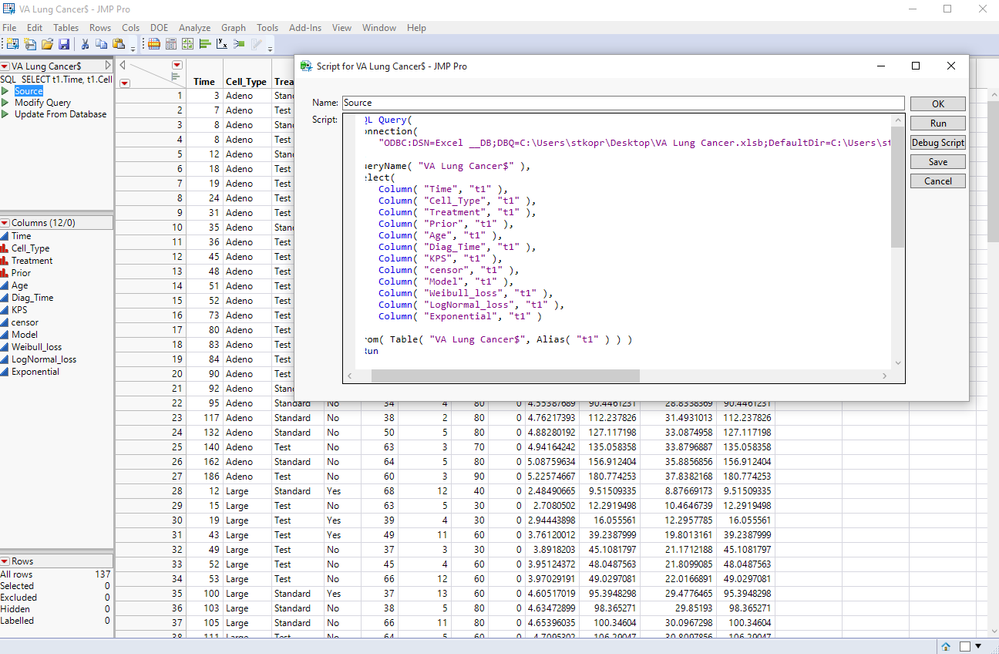Open the Analyze menu
Screen dimensions: 999x654
[x=195, y=27]
